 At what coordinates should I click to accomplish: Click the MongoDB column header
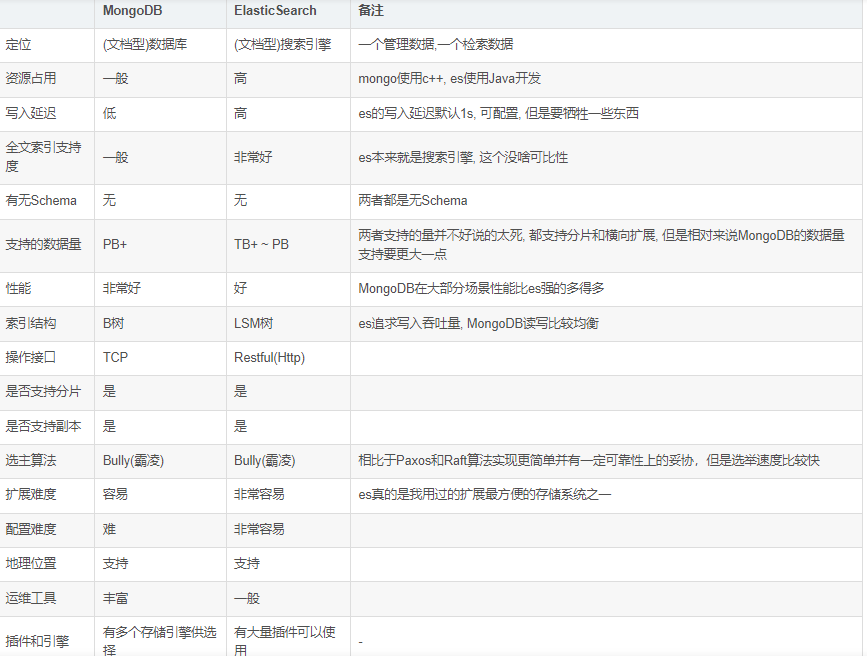coord(132,11)
